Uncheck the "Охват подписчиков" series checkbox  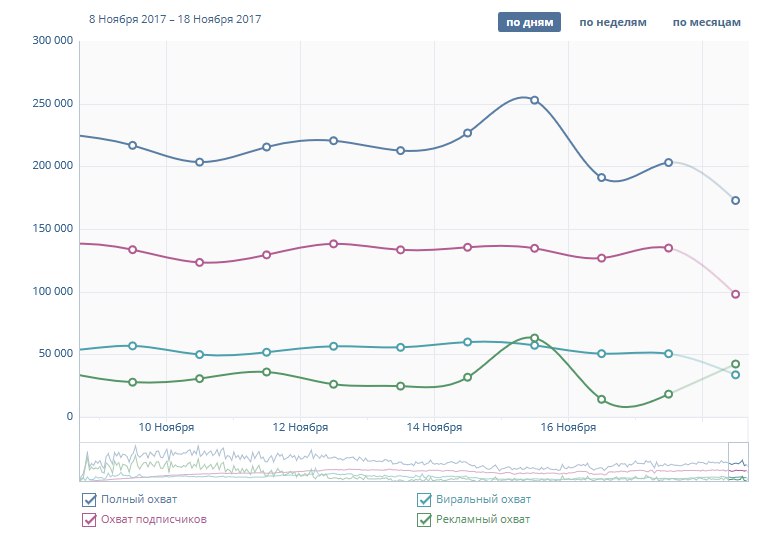(x=88, y=519)
